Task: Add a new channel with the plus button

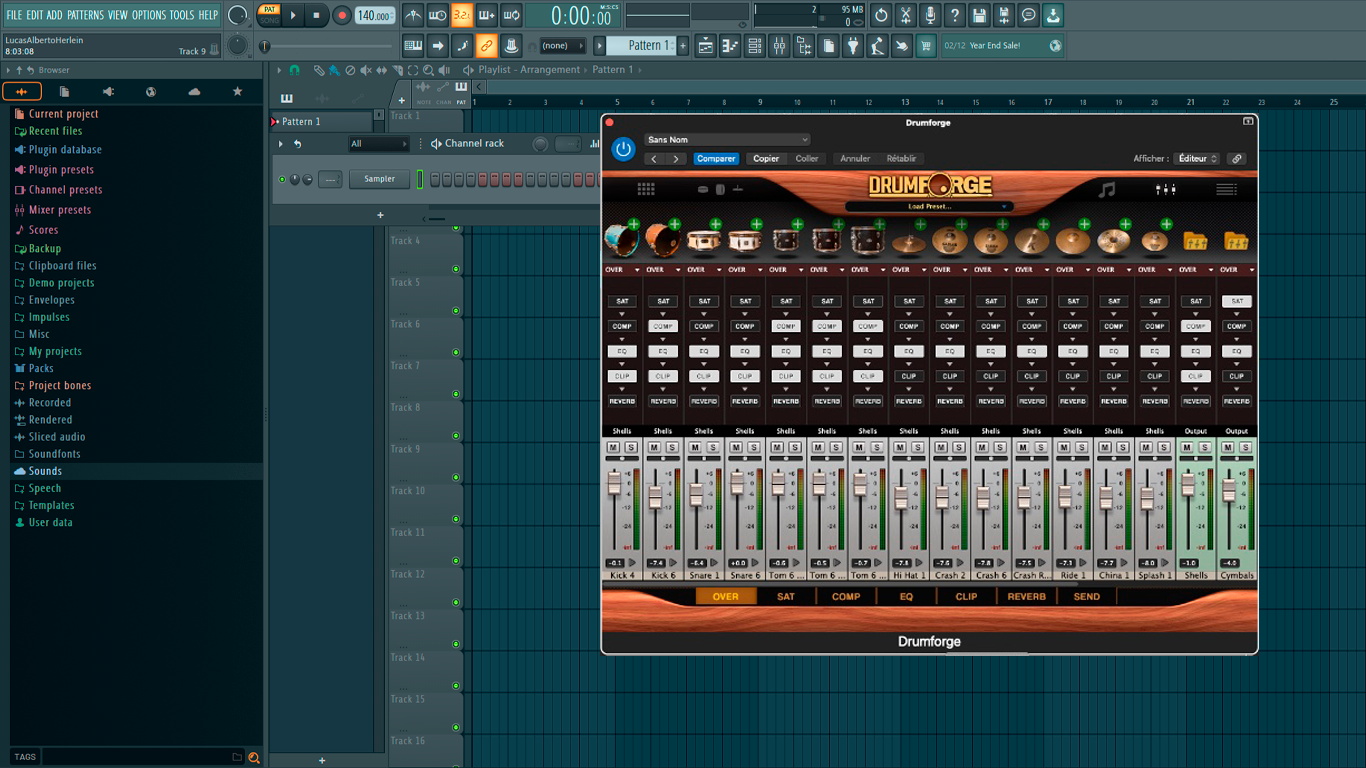Action: click(x=380, y=215)
